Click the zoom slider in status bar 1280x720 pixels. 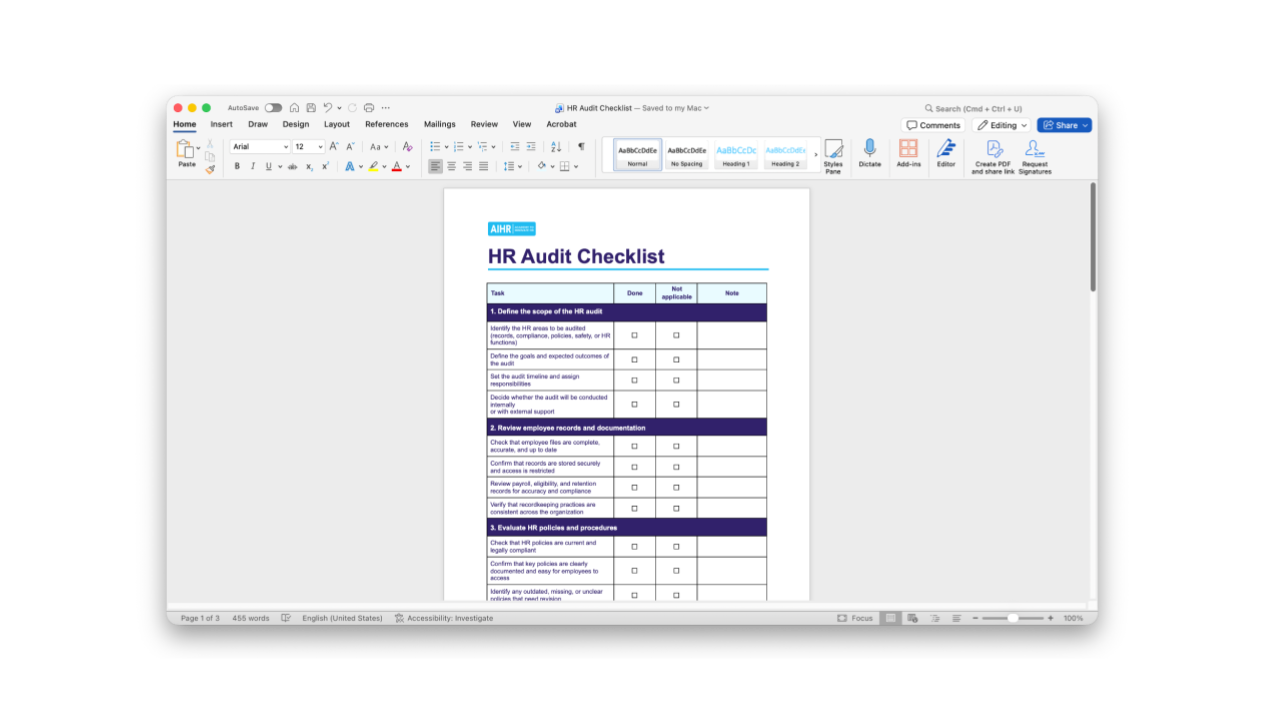coord(1012,618)
